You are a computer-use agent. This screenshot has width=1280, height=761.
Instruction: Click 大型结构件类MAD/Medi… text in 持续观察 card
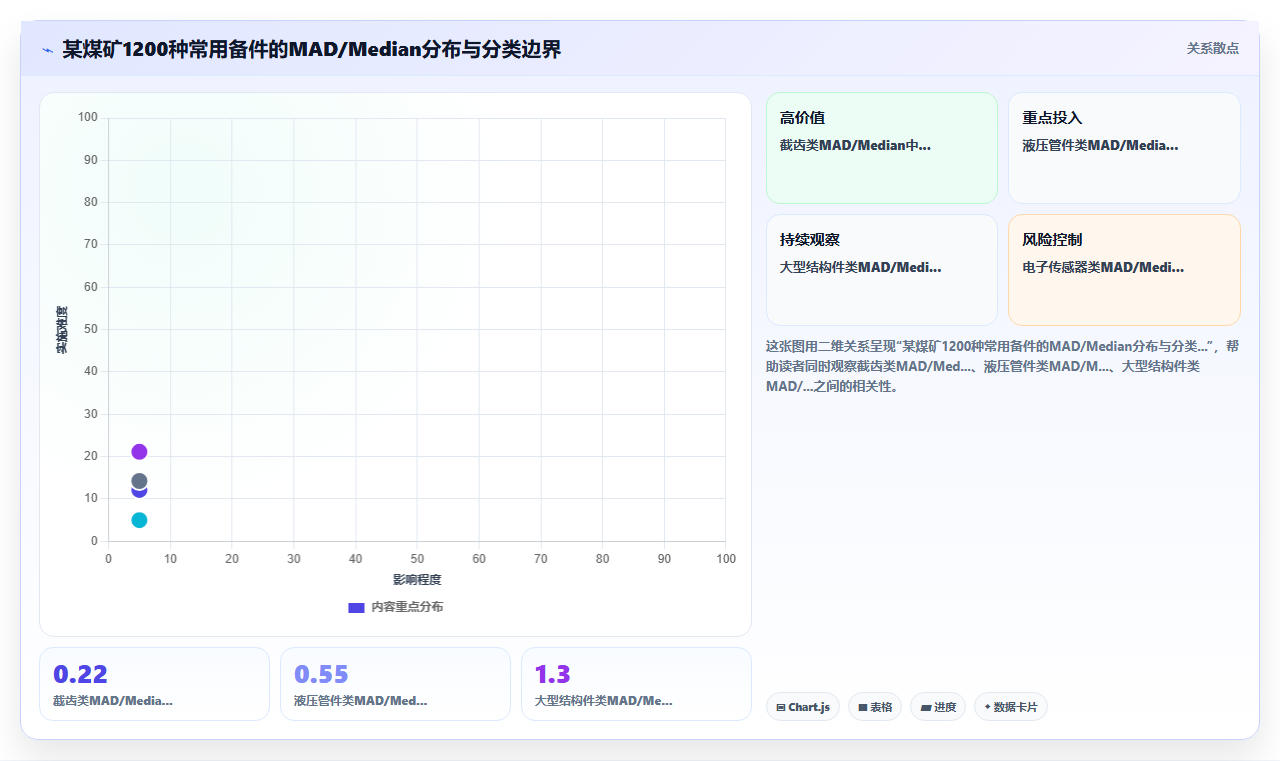860,267
